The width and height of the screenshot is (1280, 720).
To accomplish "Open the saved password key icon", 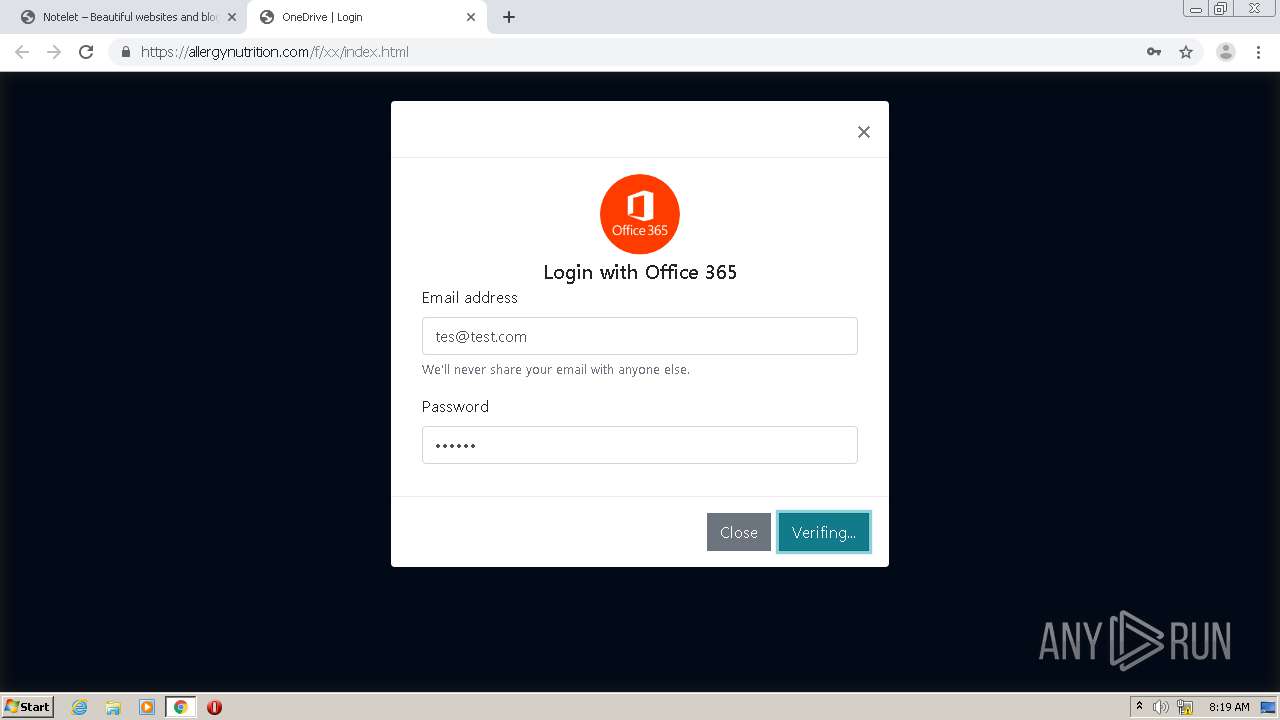I will [x=1154, y=52].
